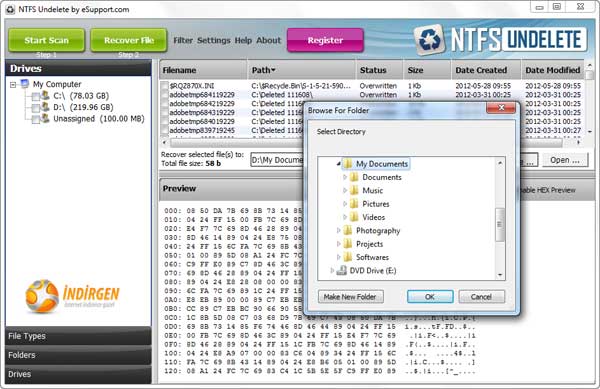
Task: Click the Make New Folder button
Action: 351,297
